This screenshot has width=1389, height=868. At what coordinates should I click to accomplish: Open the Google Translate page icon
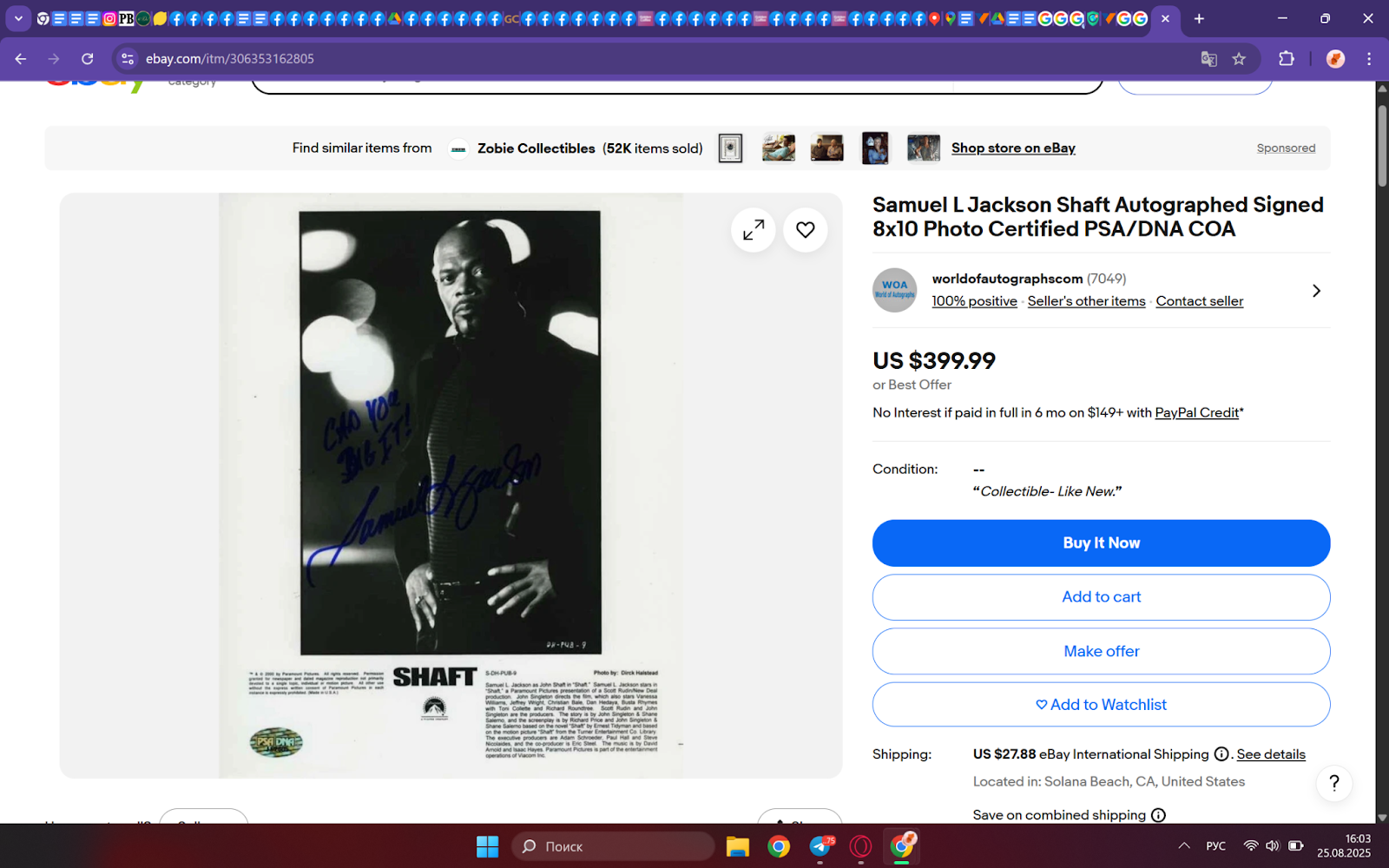click(x=1208, y=59)
